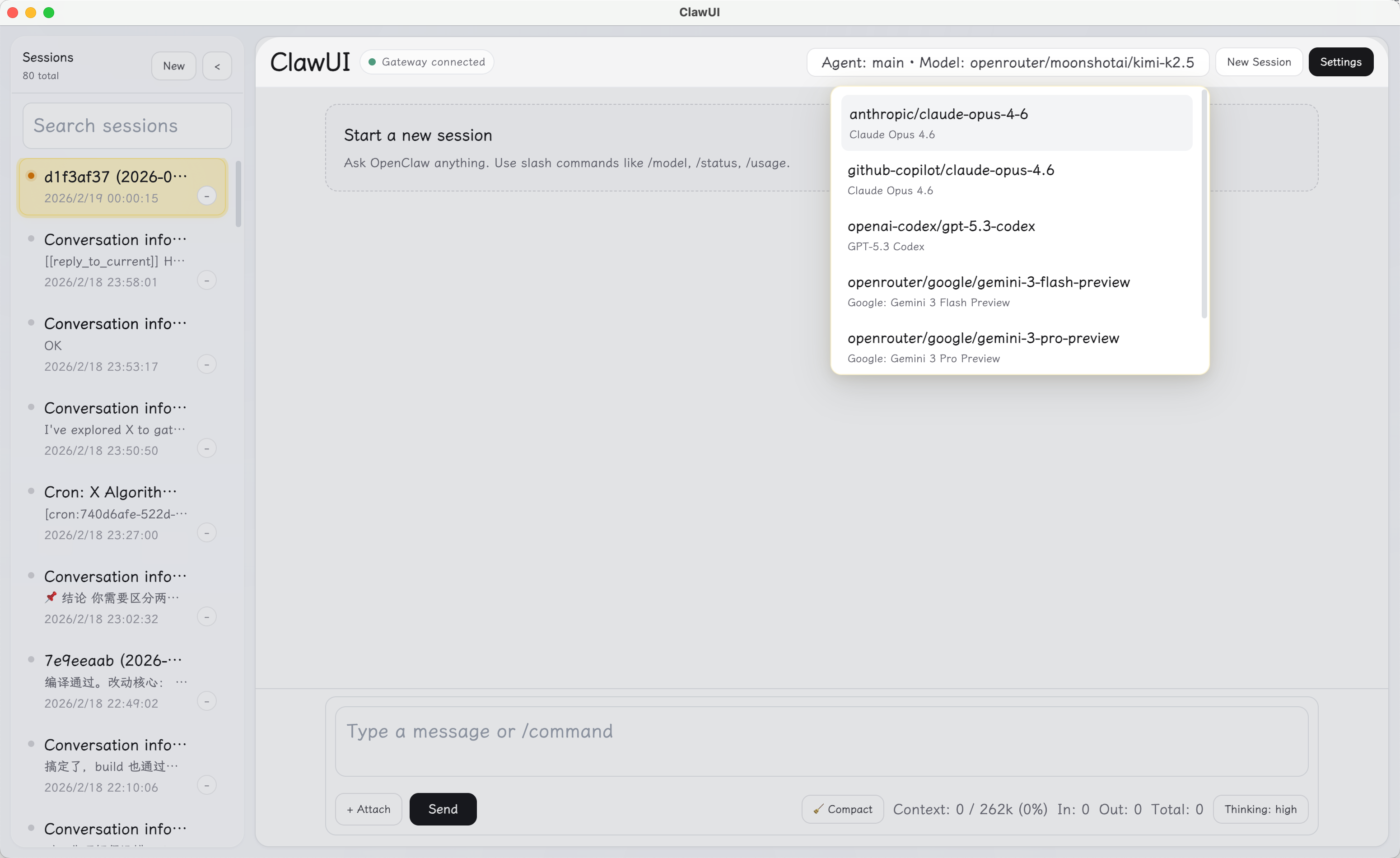This screenshot has width=1400, height=858.
Task: Open the Settings panel
Action: [1340, 62]
